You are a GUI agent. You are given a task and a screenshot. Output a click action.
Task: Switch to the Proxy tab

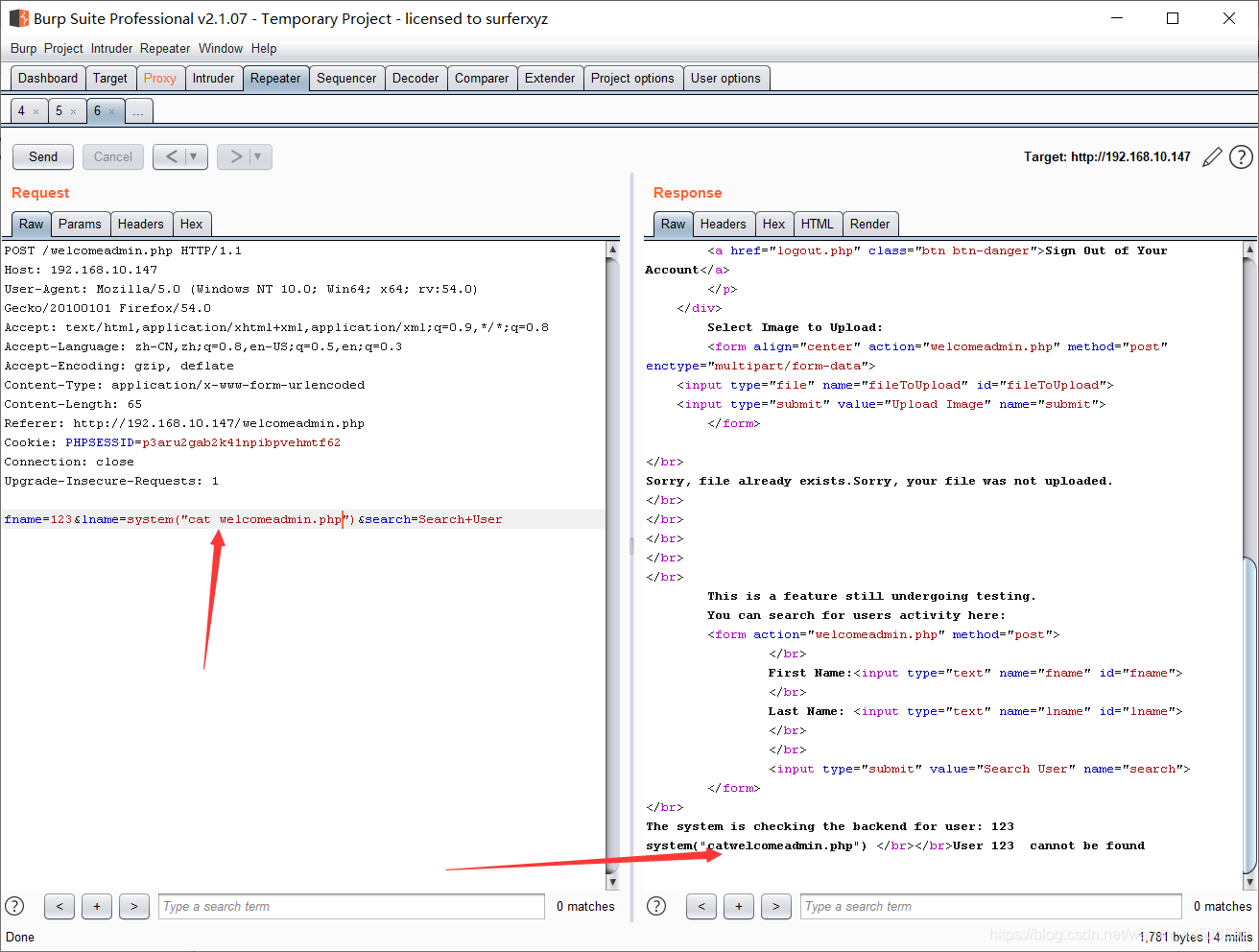coord(160,79)
